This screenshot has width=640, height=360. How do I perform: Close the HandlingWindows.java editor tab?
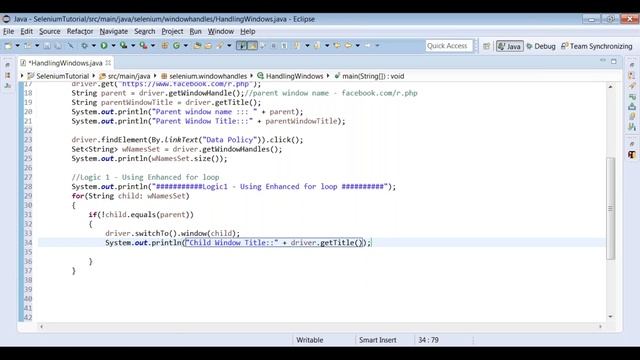point(108,63)
